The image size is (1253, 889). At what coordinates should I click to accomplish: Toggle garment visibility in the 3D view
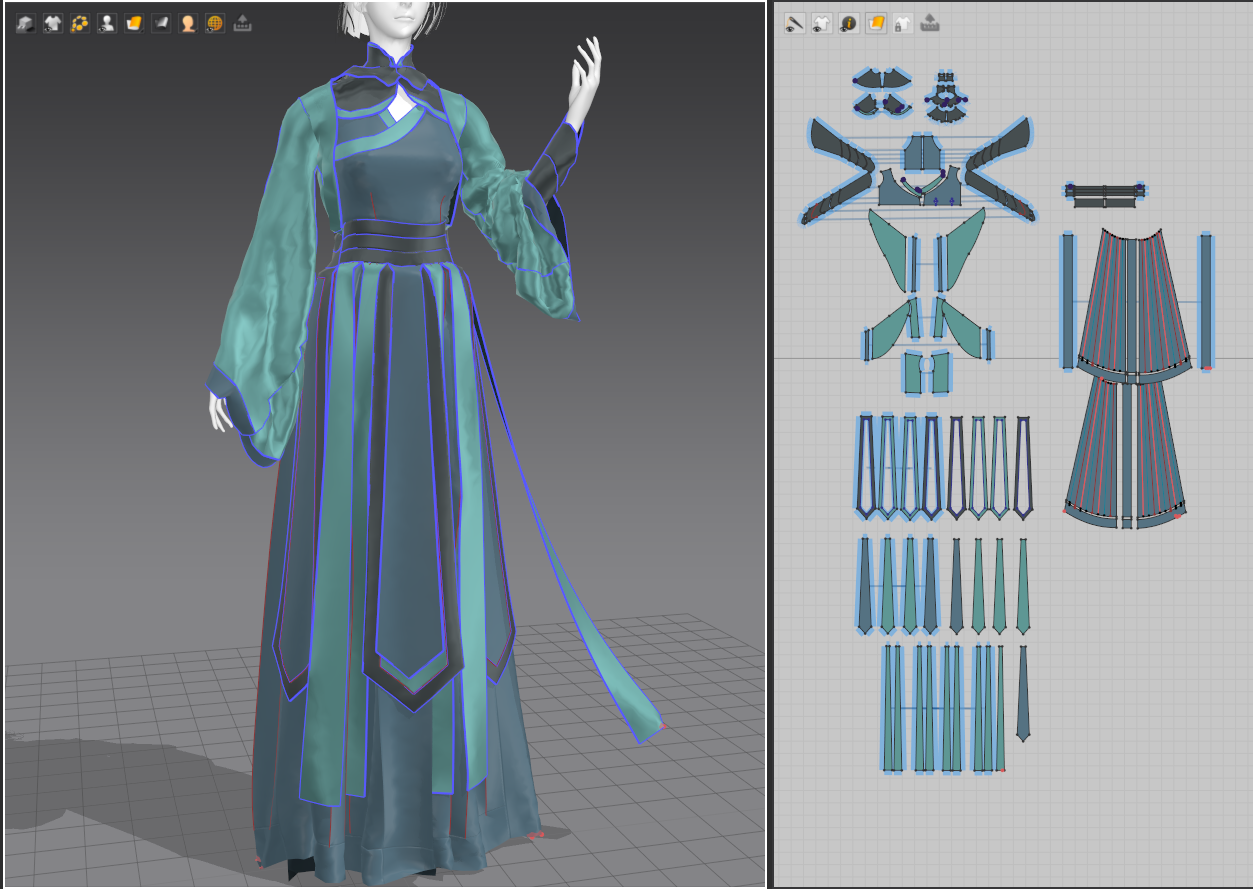coord(52,23)
